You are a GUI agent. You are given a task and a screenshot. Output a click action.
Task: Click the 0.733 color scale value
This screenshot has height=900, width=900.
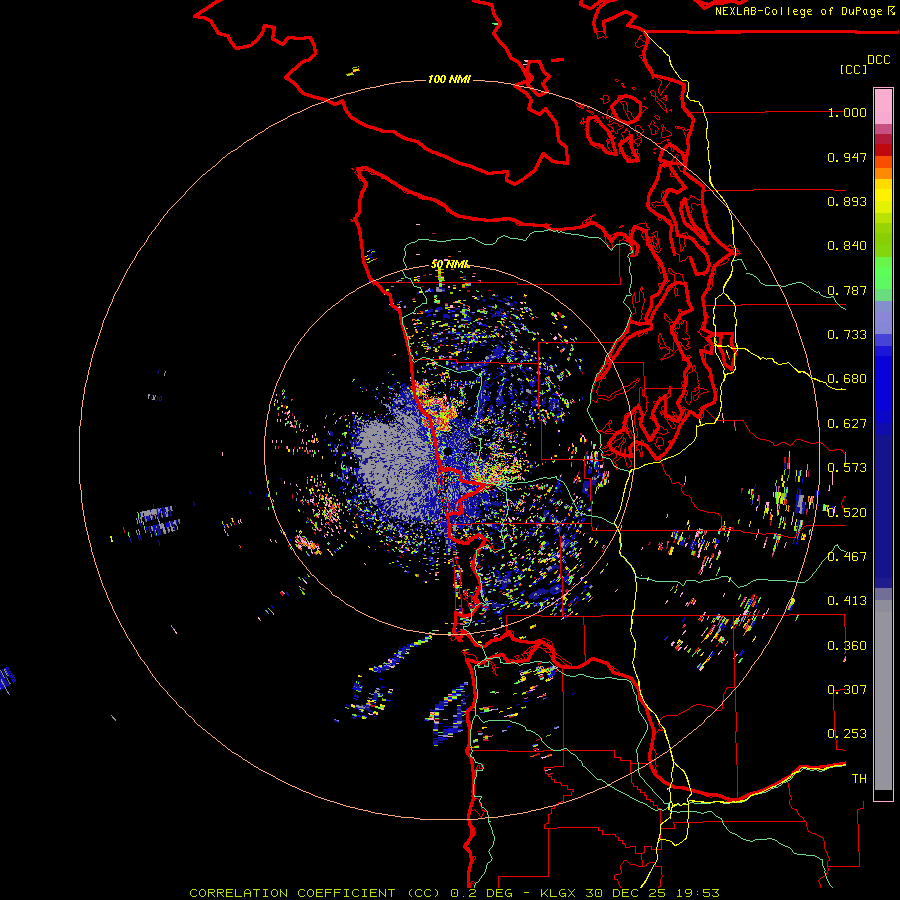[x=847, y=335]
